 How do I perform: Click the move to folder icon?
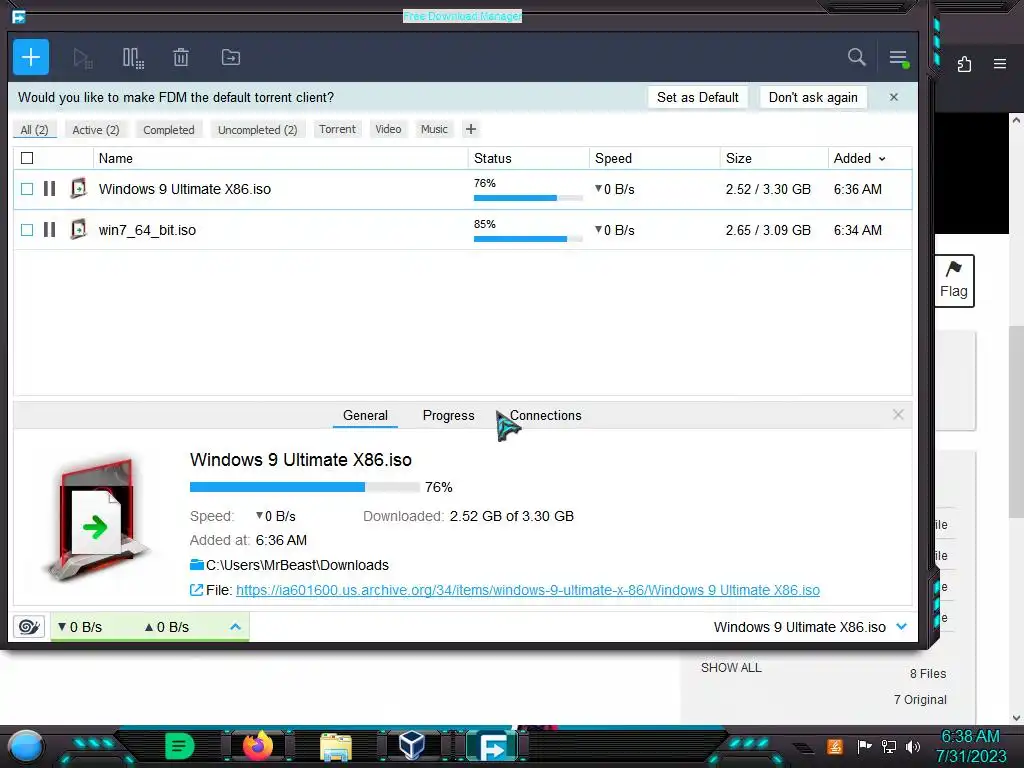[231, 57]
